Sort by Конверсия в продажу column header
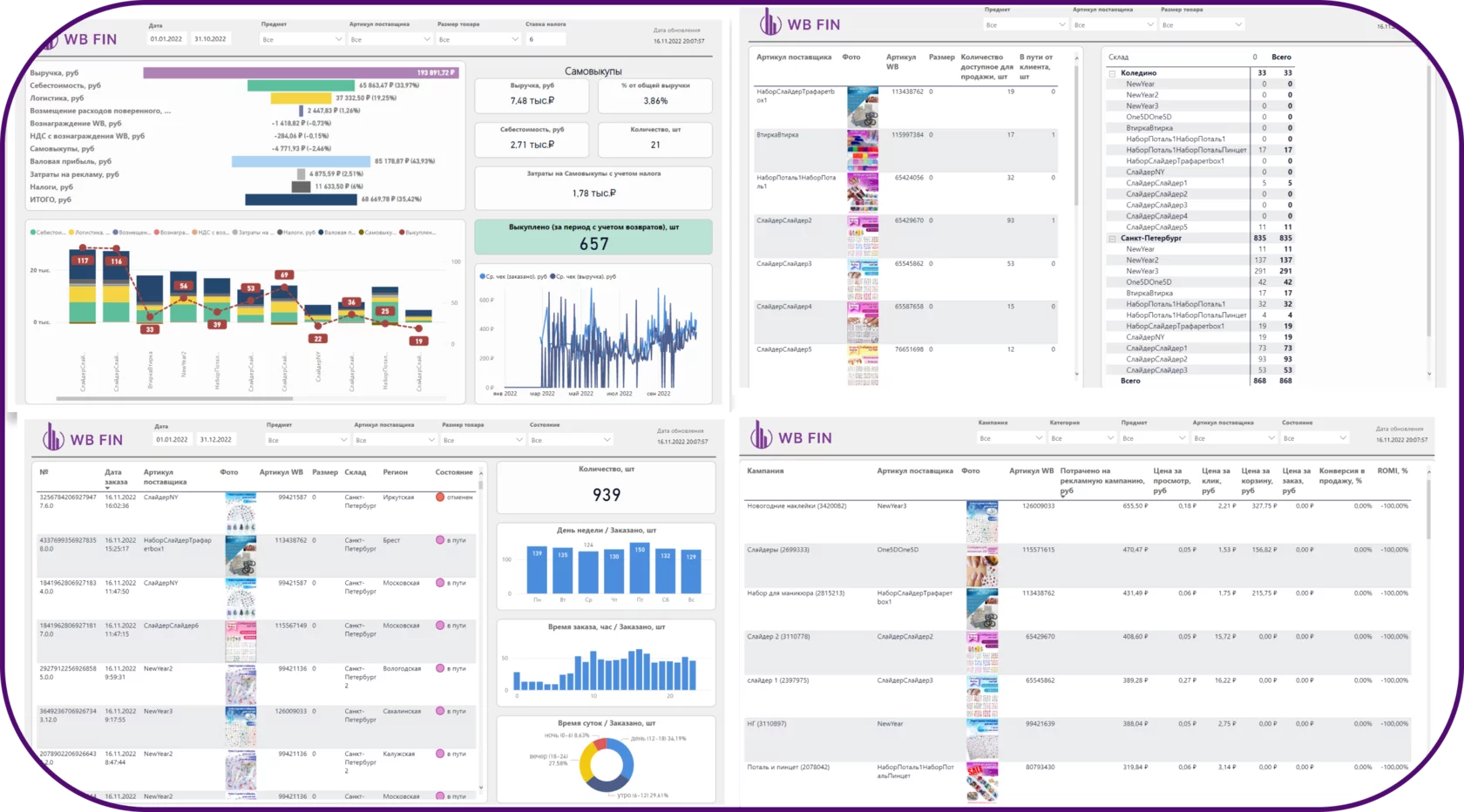Image resolution: width=1464 pixels, height=812 pixels. point(1341,476)
